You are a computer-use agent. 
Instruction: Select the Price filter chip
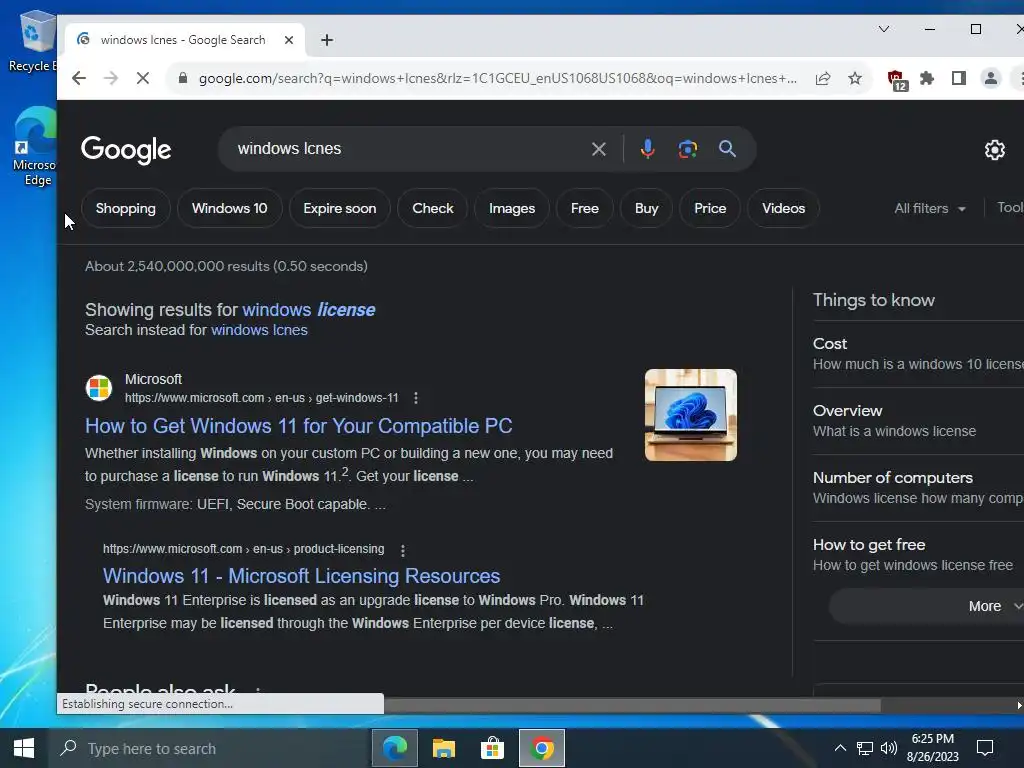pos(710,208)
